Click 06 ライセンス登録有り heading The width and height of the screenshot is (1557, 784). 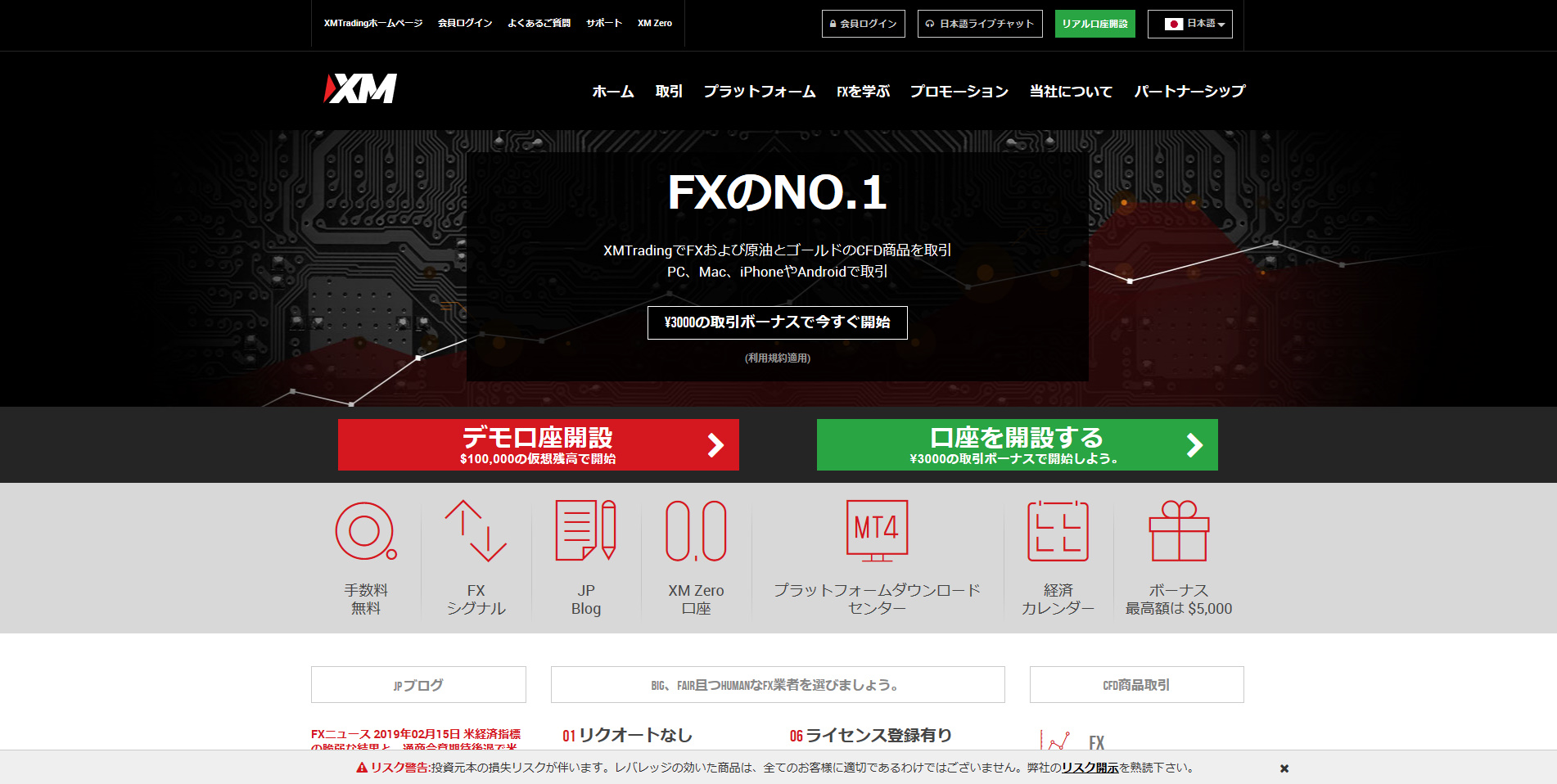click(871, 736)
